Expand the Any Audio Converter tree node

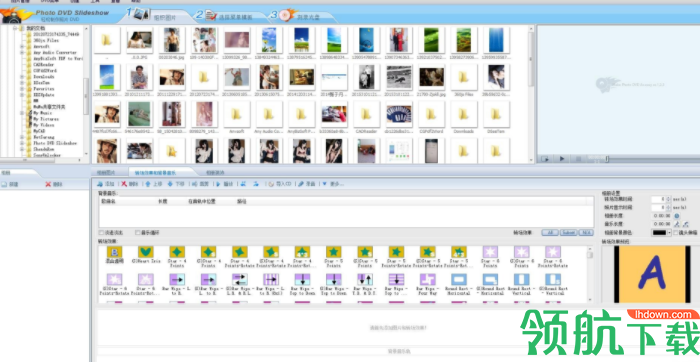coord(22,53)
